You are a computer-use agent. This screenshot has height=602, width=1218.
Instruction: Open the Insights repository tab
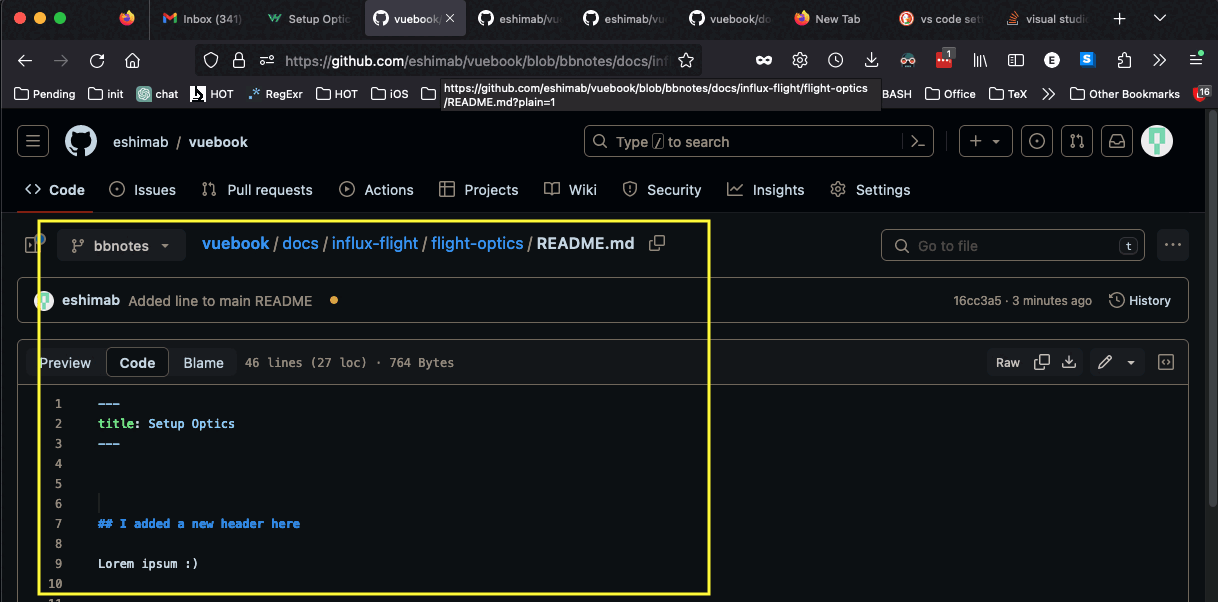pos(766,190)
